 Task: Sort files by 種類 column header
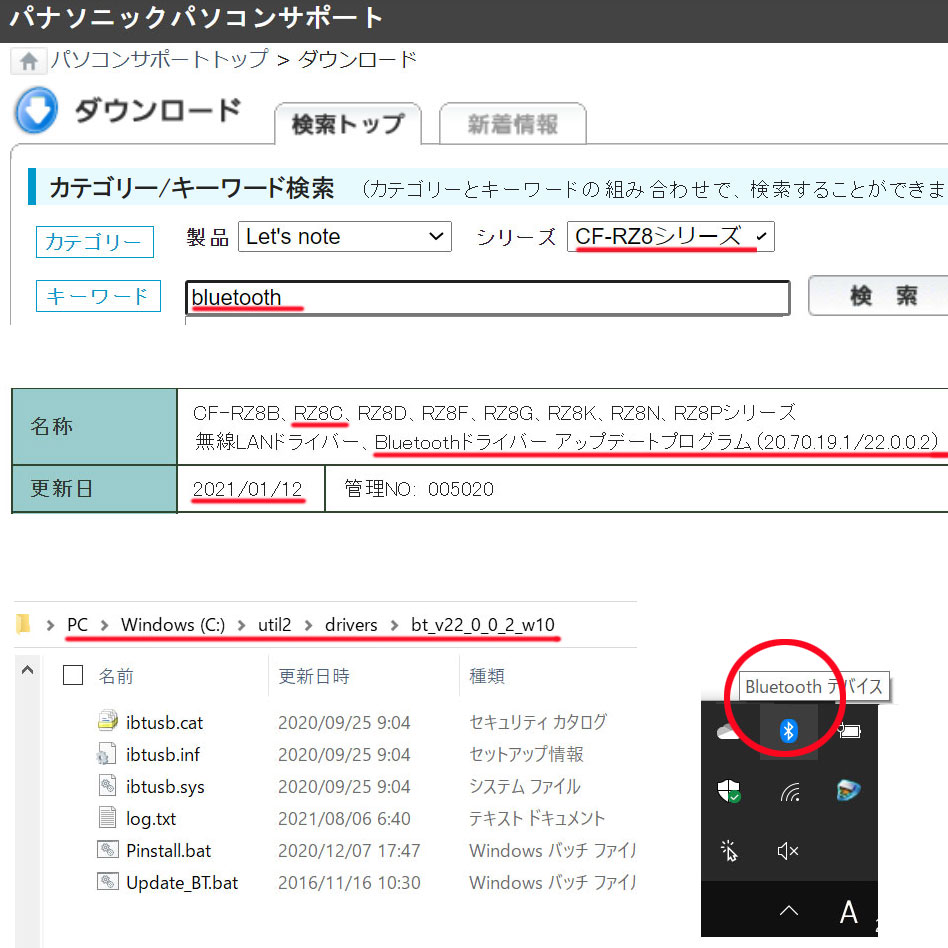(487, 676)
